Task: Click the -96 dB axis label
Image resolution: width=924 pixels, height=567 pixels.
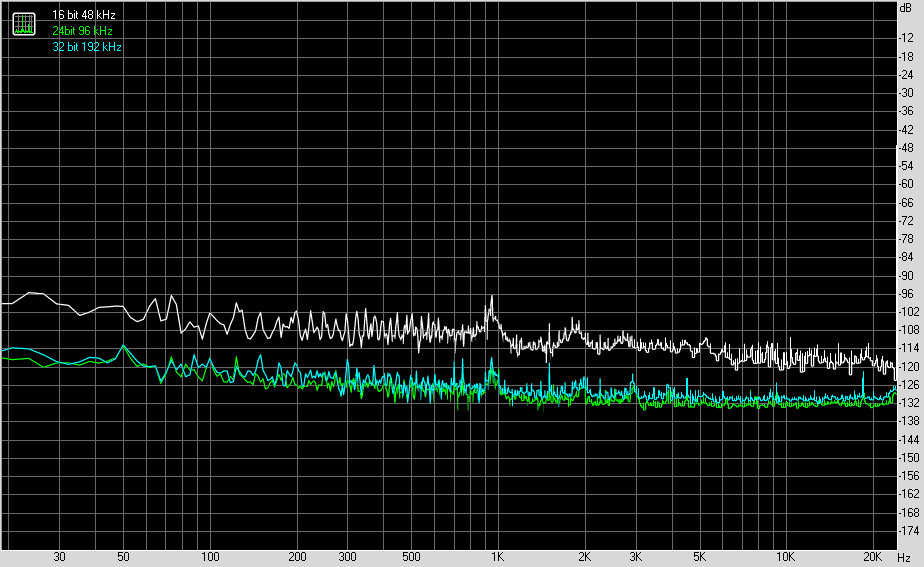Action: [908, 293]
